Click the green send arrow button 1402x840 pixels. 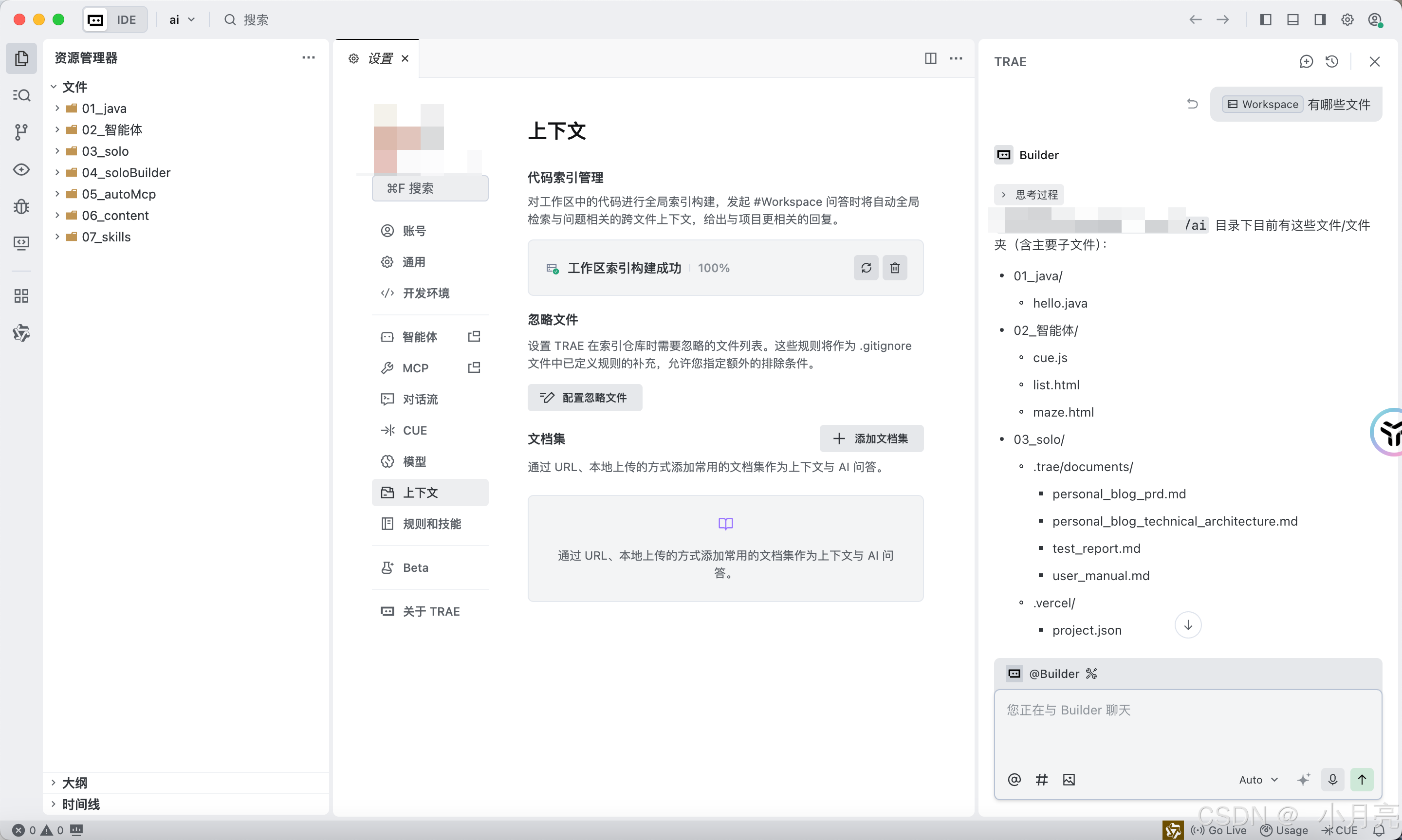coord(1362,780)
